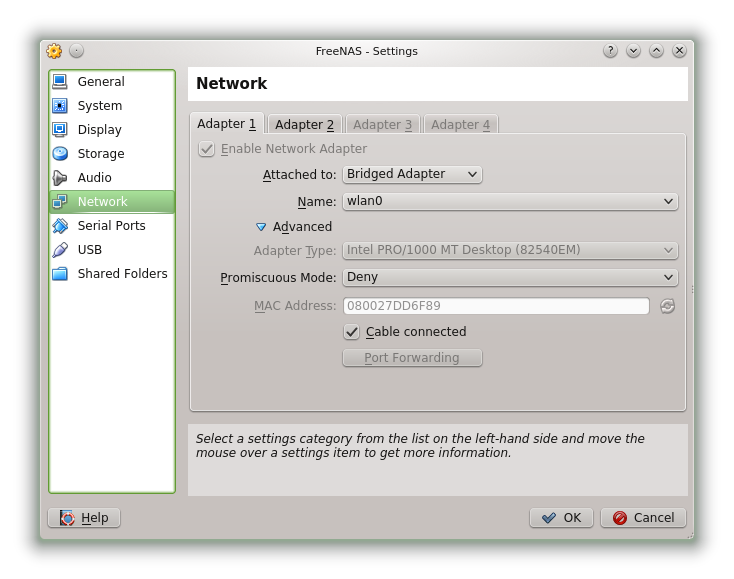This screenshot has width=734, height=579.
Task: Click the round dot button beside gear icon
Action: click(76, 51)
